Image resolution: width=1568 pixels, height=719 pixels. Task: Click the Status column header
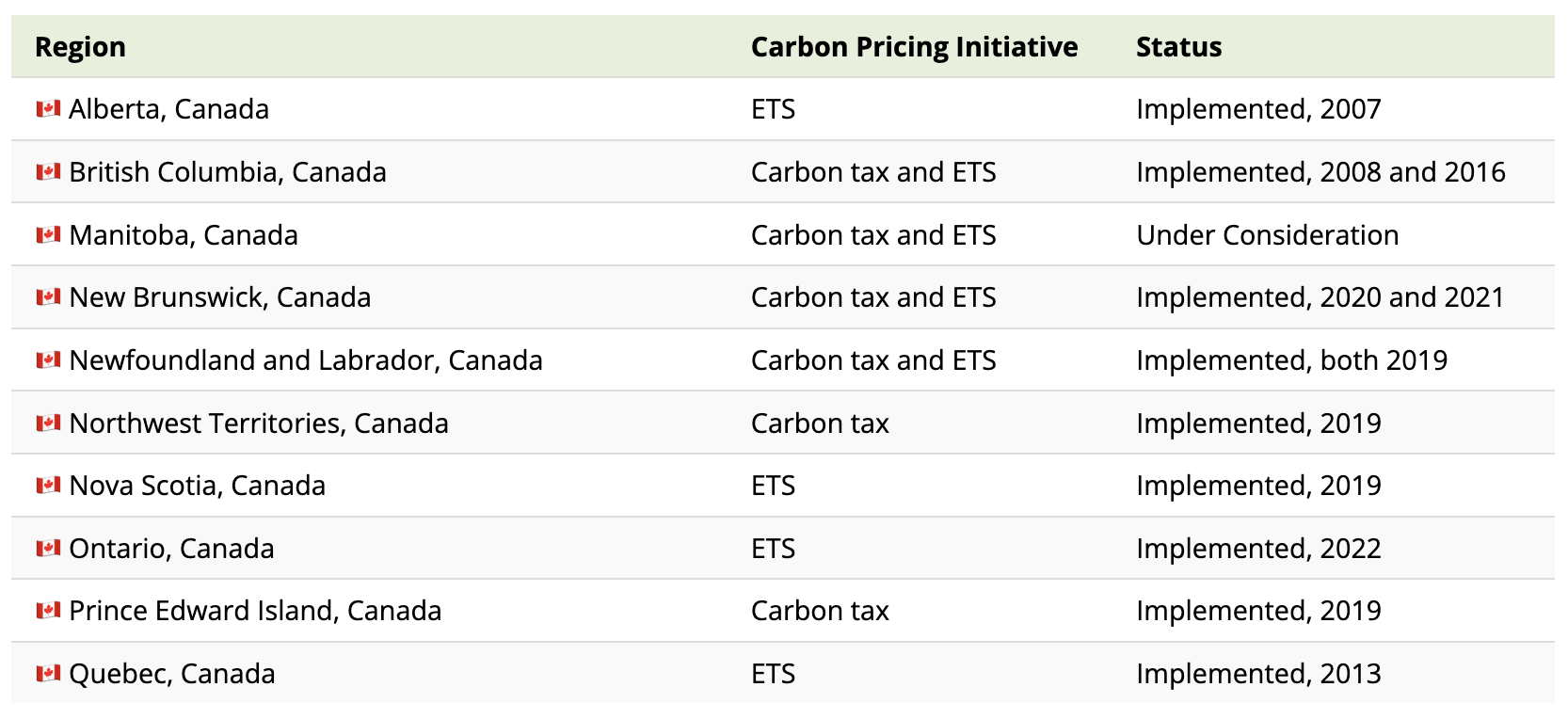pos(1178,47)
